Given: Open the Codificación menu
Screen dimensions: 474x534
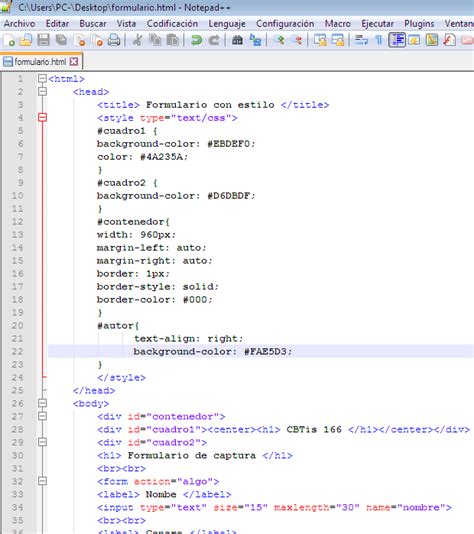Looking at the screenshot, I should [x=172, y=23].
